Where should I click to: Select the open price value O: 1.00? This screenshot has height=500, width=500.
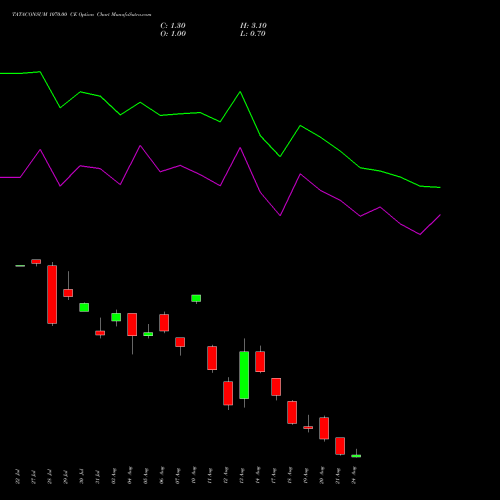[173, 34]
